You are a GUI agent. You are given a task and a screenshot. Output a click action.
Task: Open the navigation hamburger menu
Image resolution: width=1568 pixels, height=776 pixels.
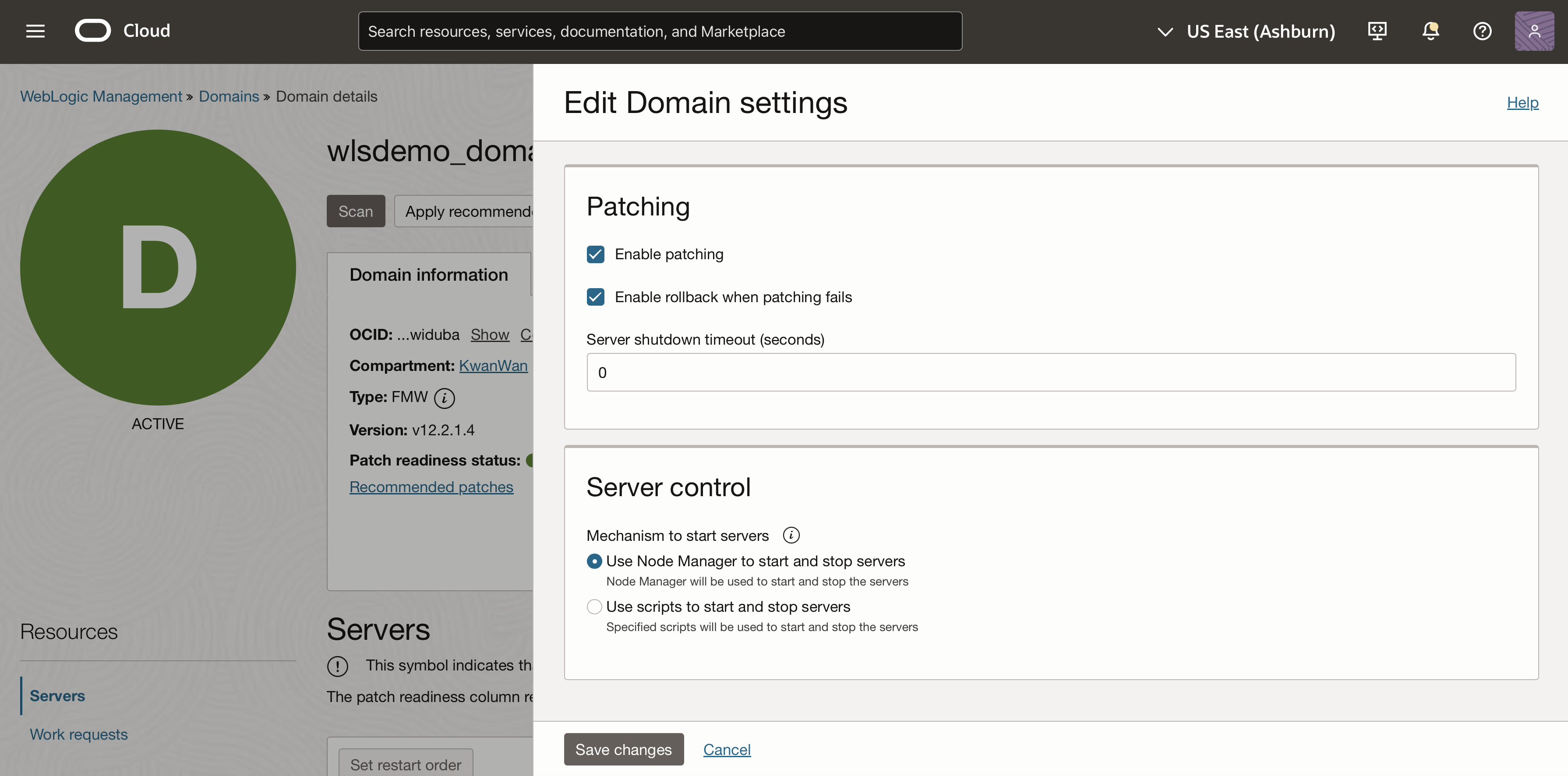35,31
